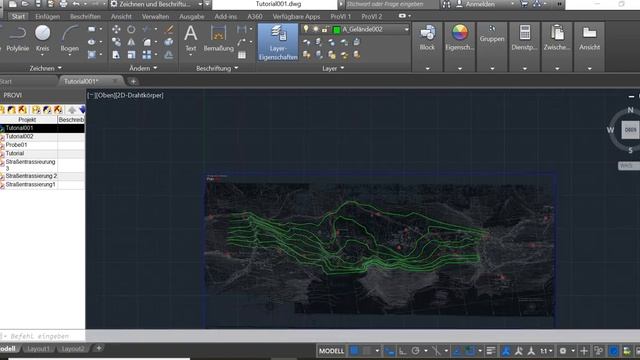Click the Table icon in Beschriftung panel
Image resolution: width=640 pixels, height=360 pixels.
(242, 55)
